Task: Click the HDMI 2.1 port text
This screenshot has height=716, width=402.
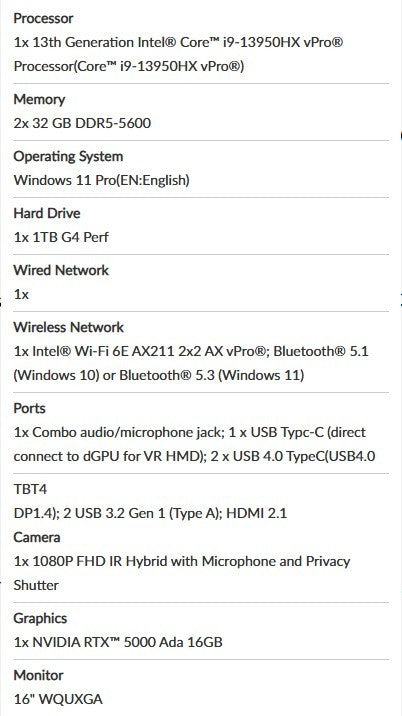Action: pos(257,514)
